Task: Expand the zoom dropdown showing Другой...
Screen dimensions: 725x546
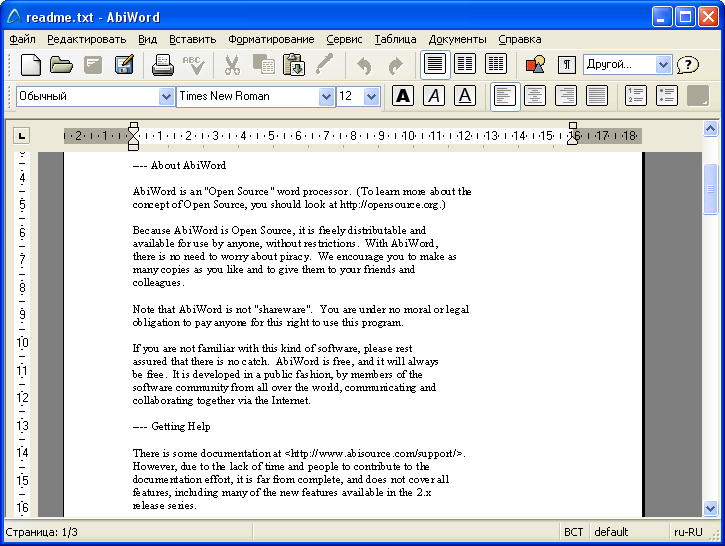Action: (x=663, y=64)
